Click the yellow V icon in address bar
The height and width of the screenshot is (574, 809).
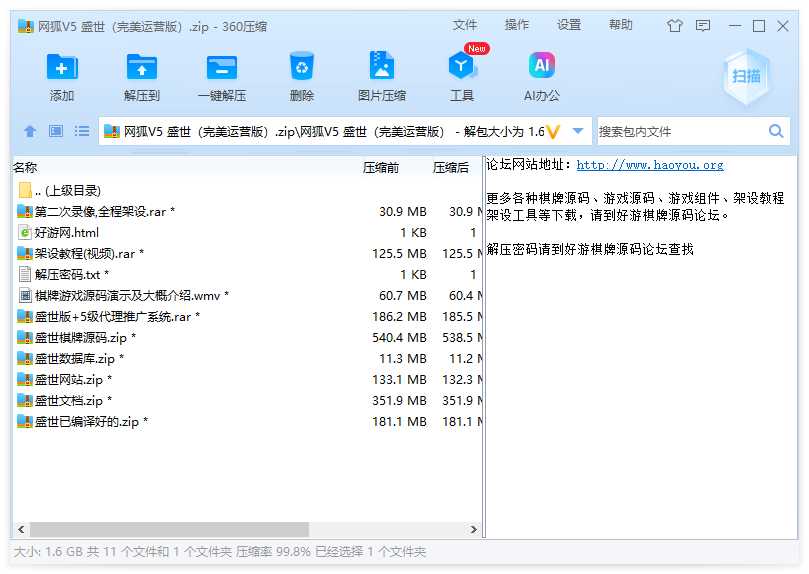click(553, 132)
